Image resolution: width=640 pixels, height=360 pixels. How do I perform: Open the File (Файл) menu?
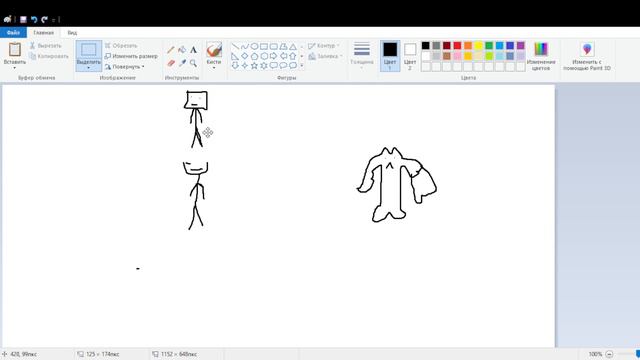13,32
